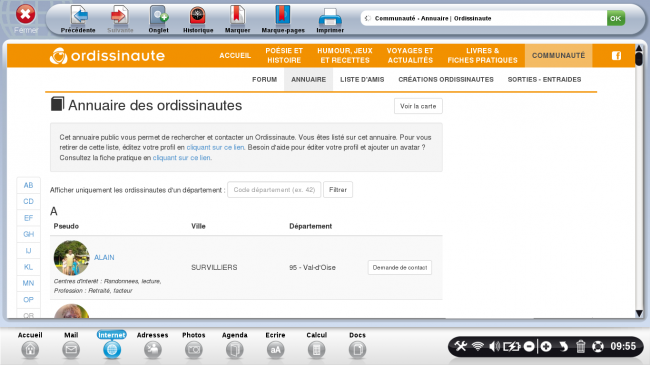This screenshot has height=365, width=650.
Task: Follow the first 'cliquant sur ce lien' profile link
Action: coord(215,147)
